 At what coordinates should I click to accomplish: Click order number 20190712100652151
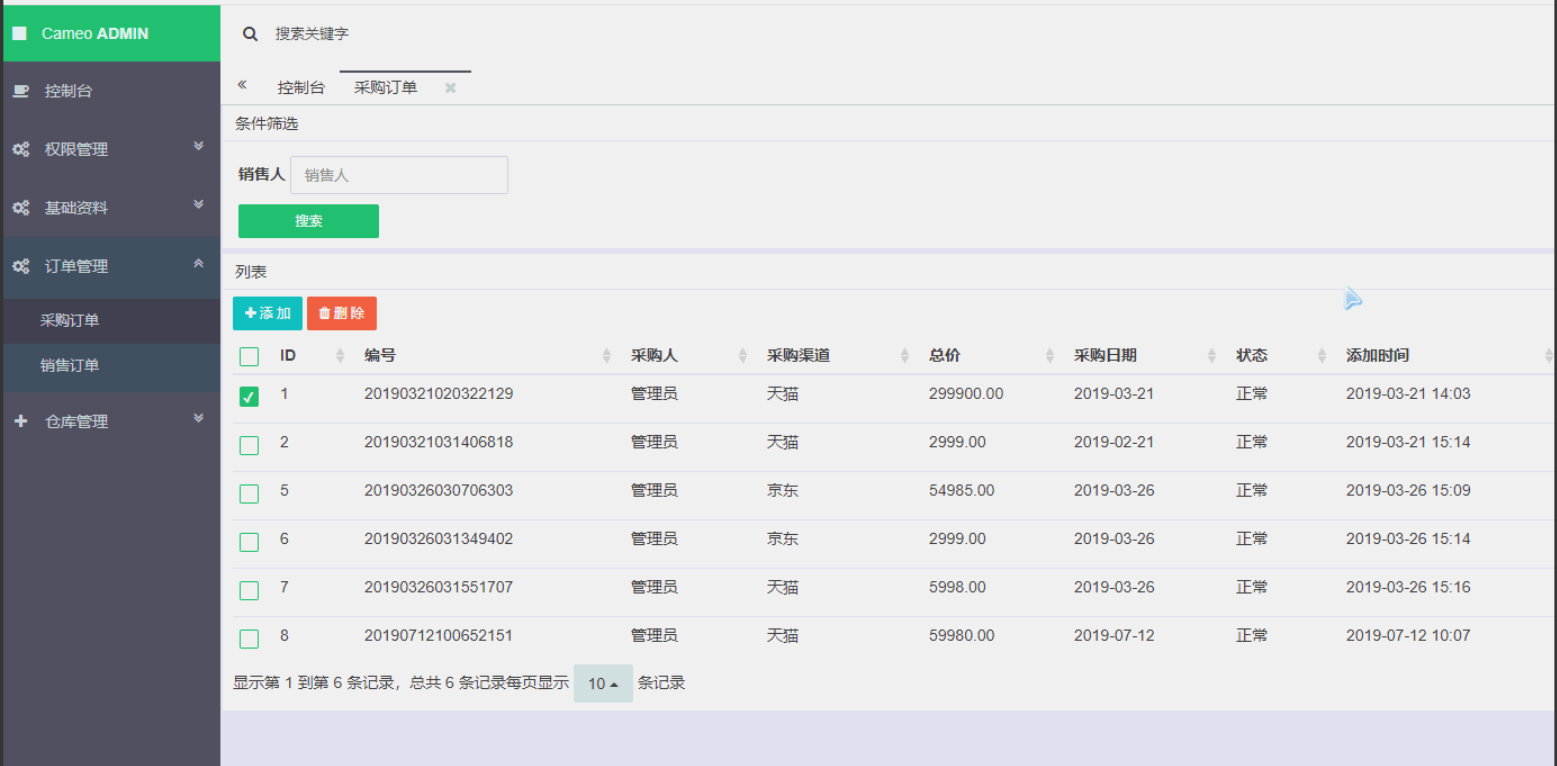[x=439, y=636]
